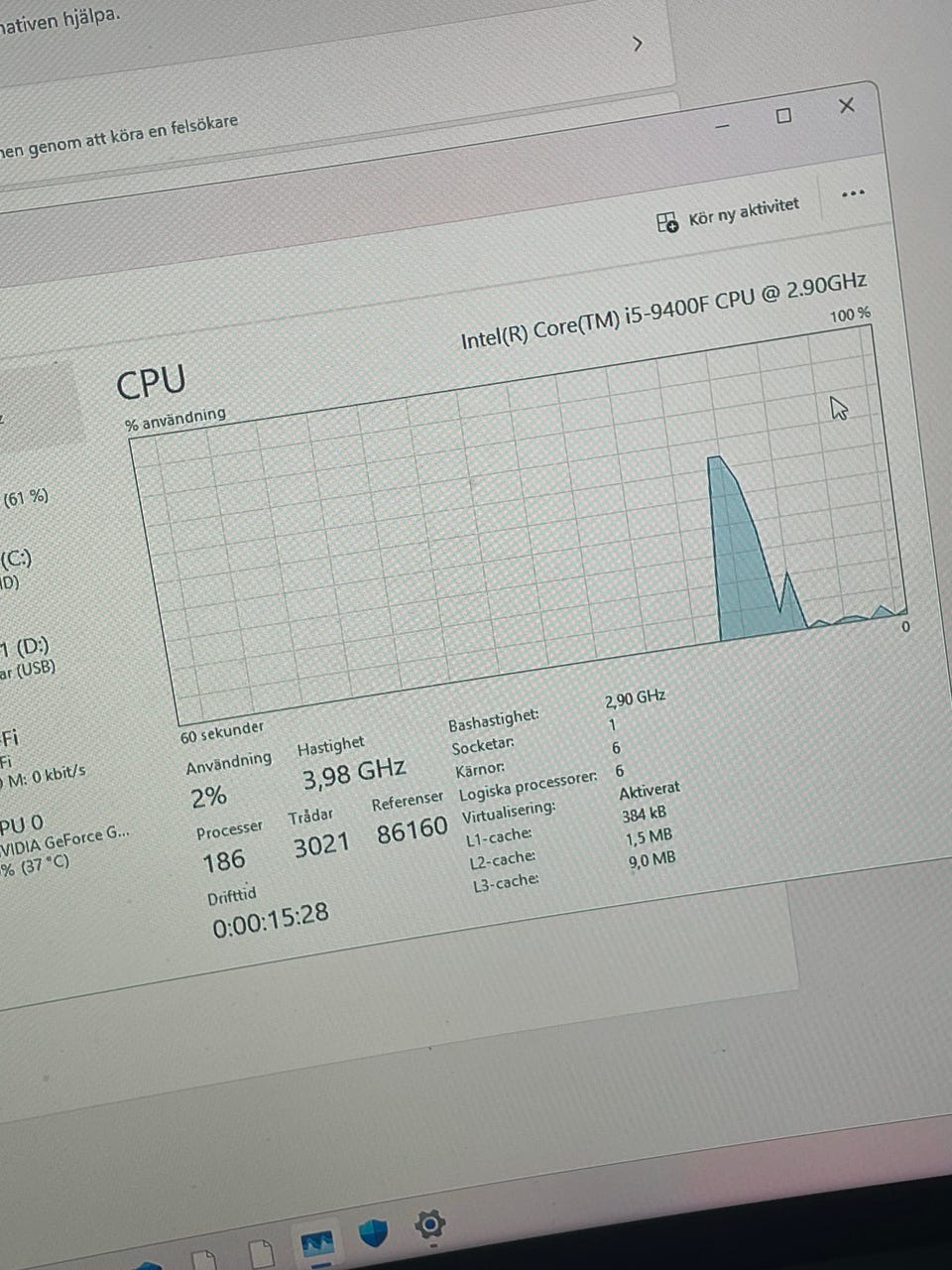
Task: Click the 'Aktiverat' virtualization value
Action: click(x=650, y=792)
